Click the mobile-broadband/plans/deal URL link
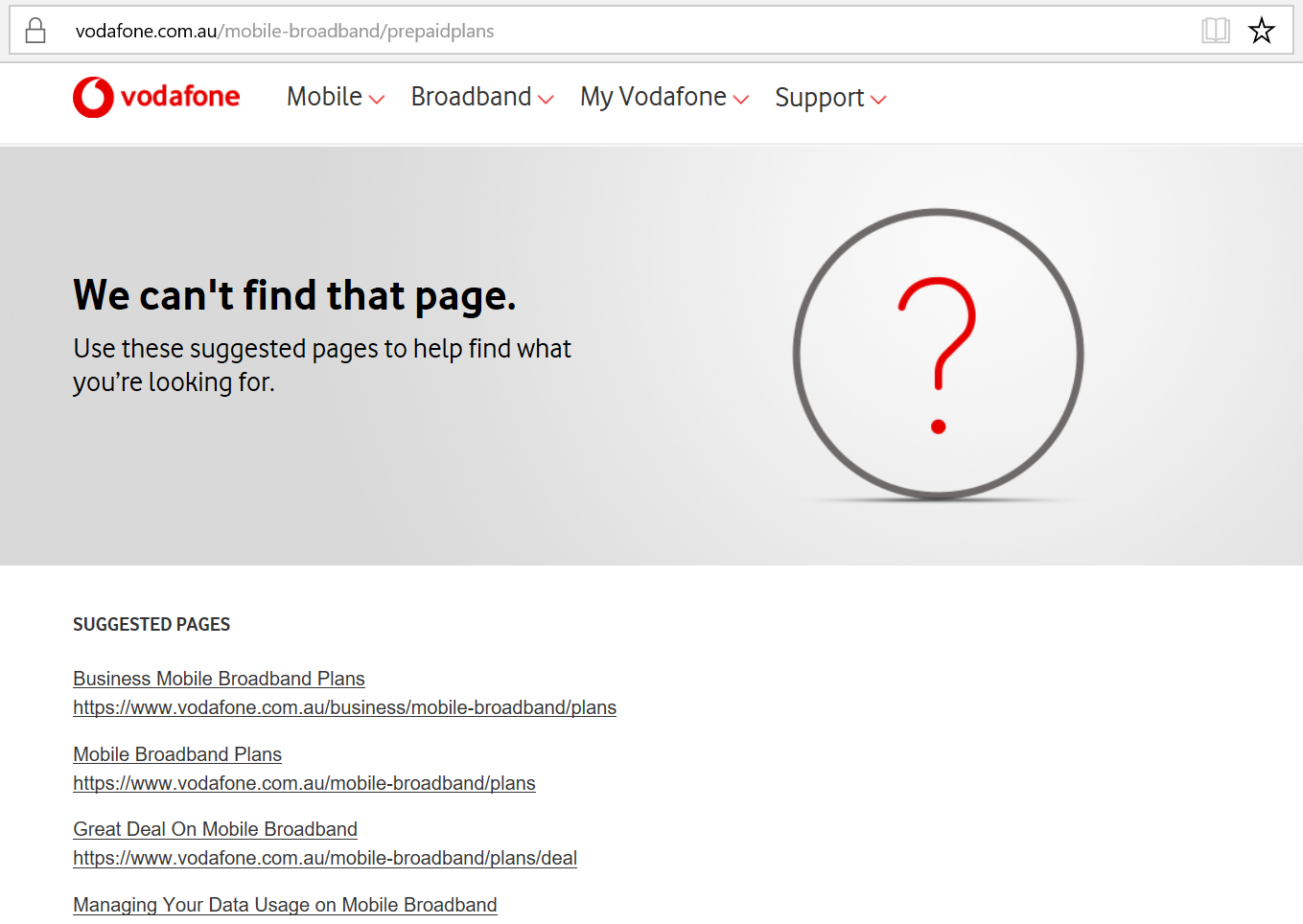 pyautogui.click(x=324, y=858)
